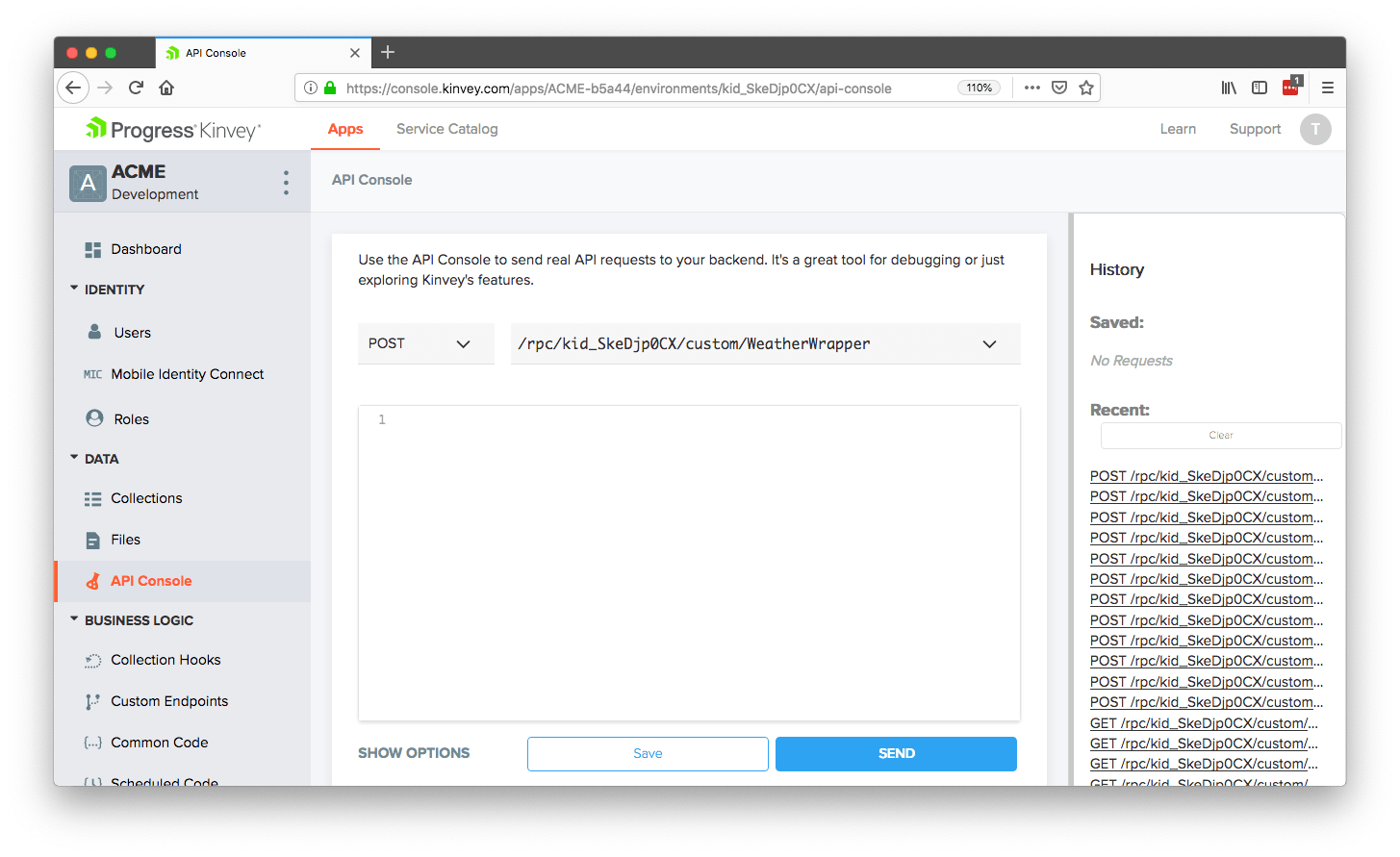Click the ACME app icon

[88, 183]
